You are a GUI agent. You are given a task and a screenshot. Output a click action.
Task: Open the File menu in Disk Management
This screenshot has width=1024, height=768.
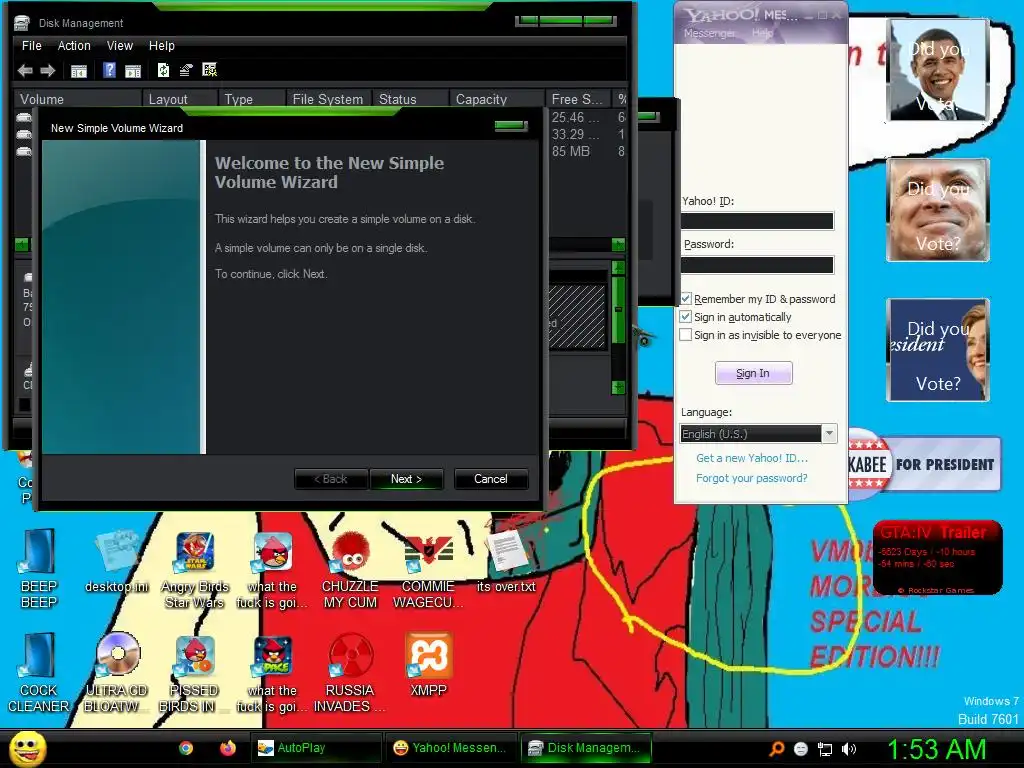(x=31, y=46)
